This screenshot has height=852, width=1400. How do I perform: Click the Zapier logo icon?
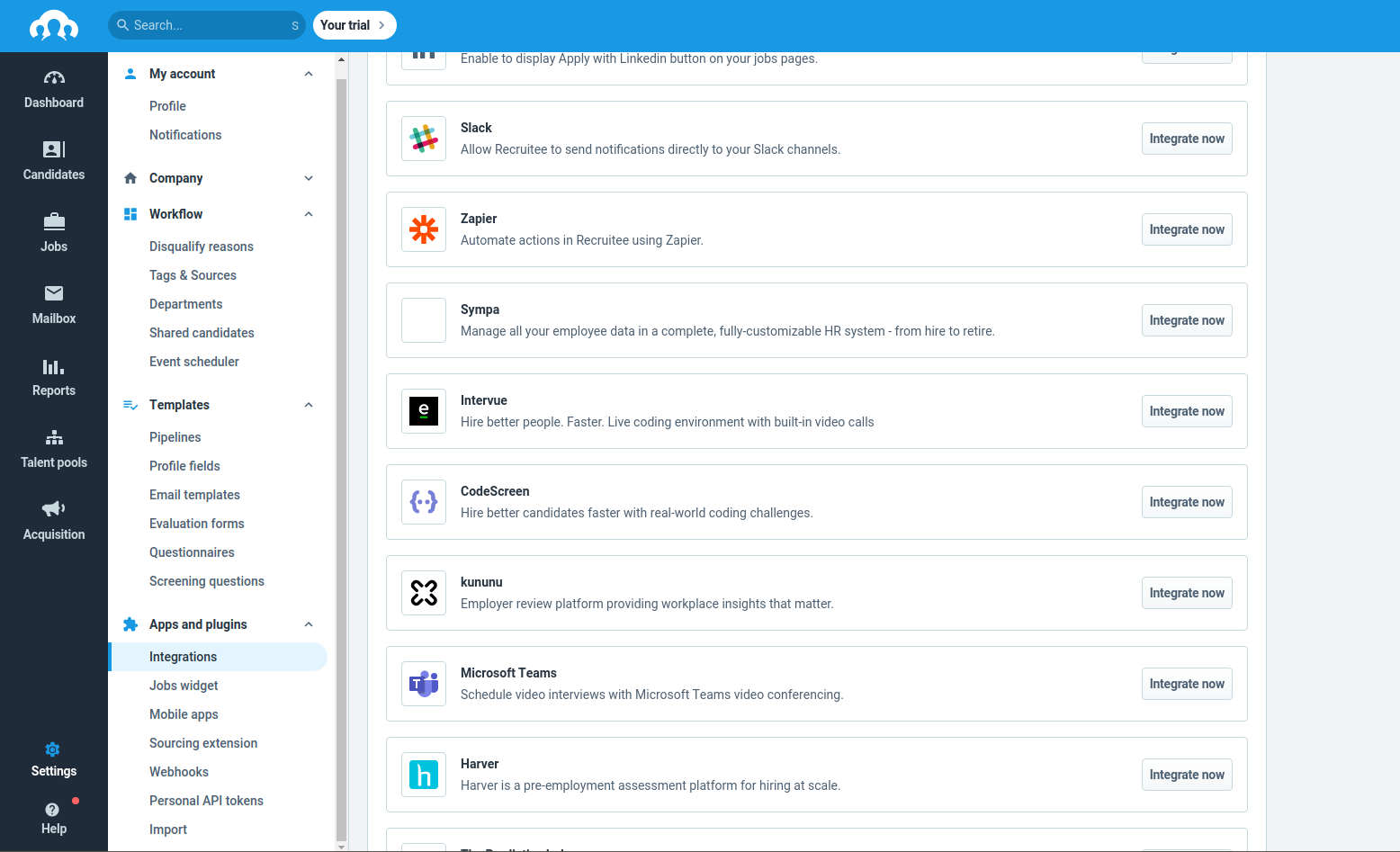coord(424,229)
